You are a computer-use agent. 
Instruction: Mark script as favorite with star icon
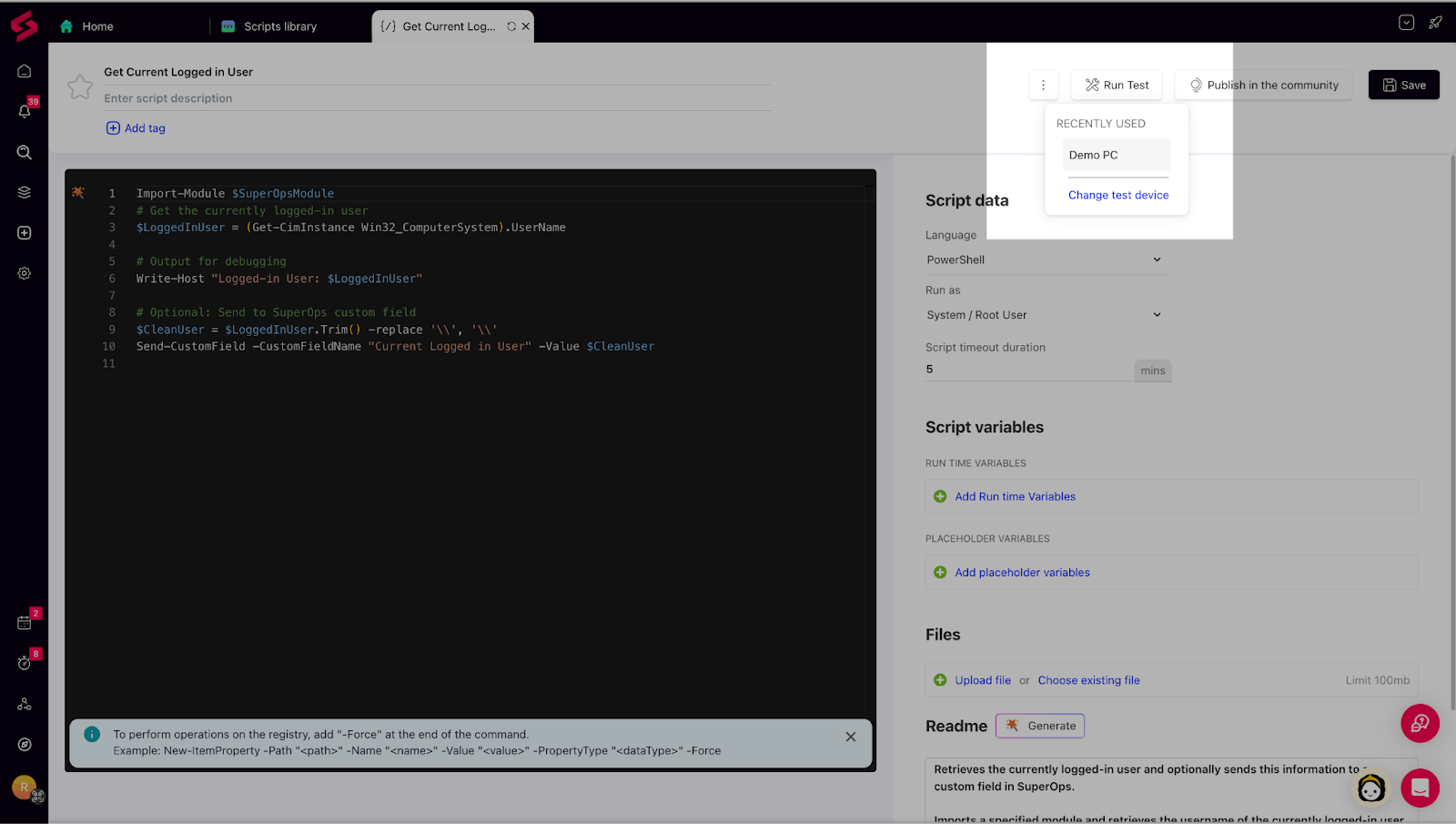click(x=80, y=86)
